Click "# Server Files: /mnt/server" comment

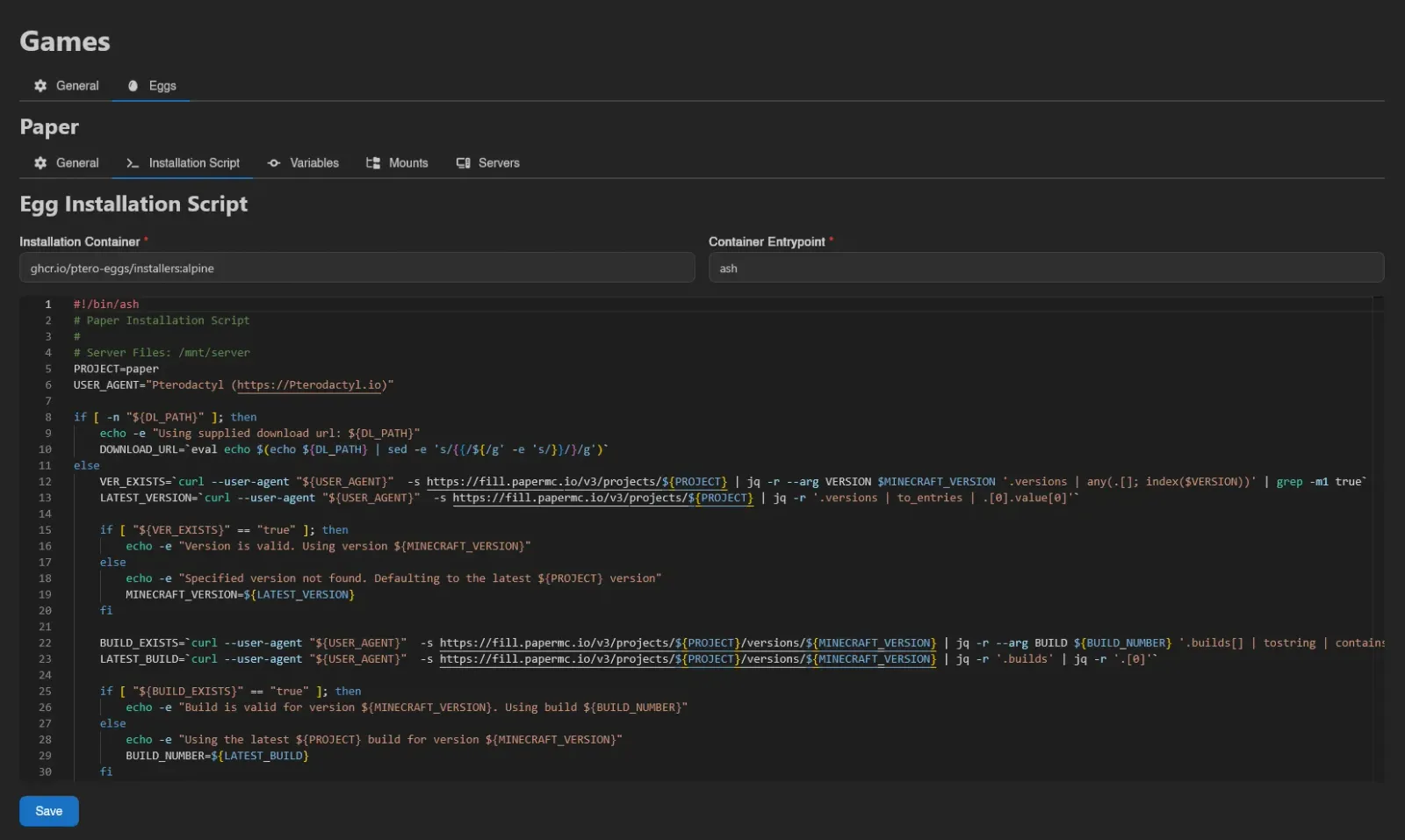pyautogui.click(x=162, y=353)
